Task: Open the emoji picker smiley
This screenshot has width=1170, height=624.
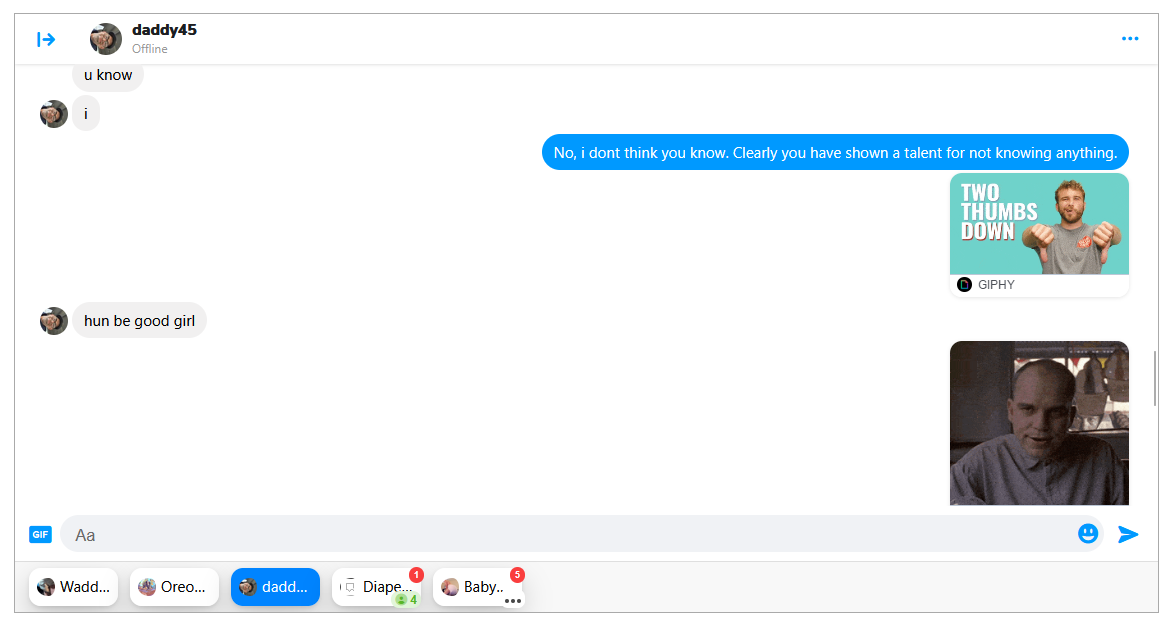Action: pos(1088,534)
